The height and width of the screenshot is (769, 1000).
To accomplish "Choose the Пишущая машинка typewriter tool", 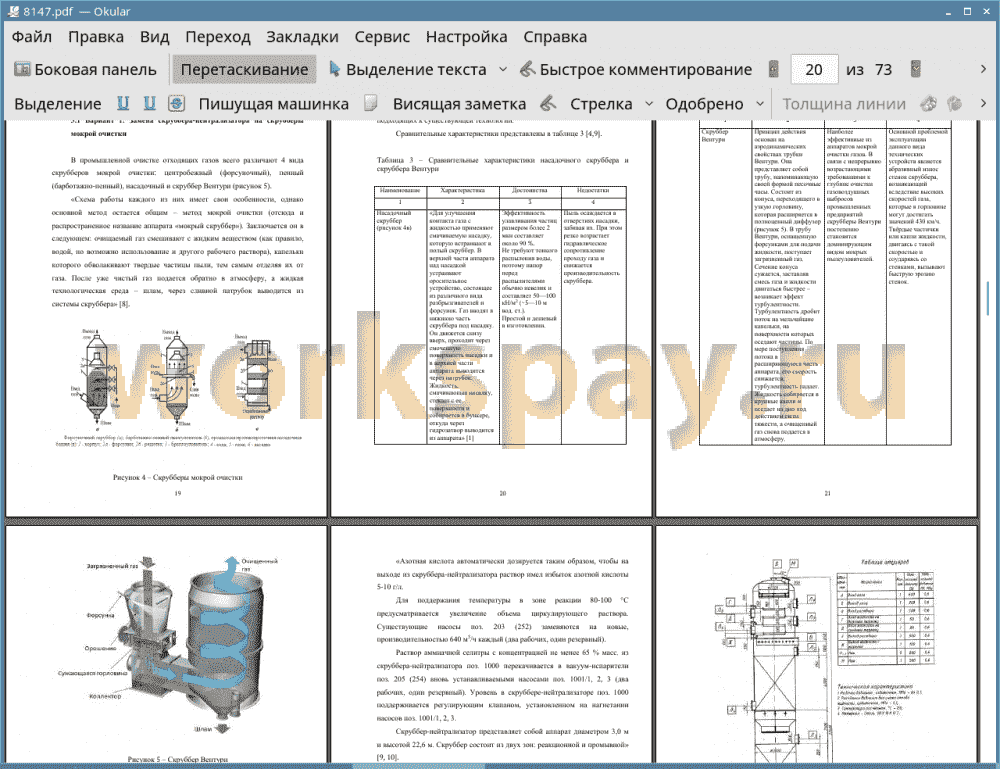I will [x=274, y=104].
